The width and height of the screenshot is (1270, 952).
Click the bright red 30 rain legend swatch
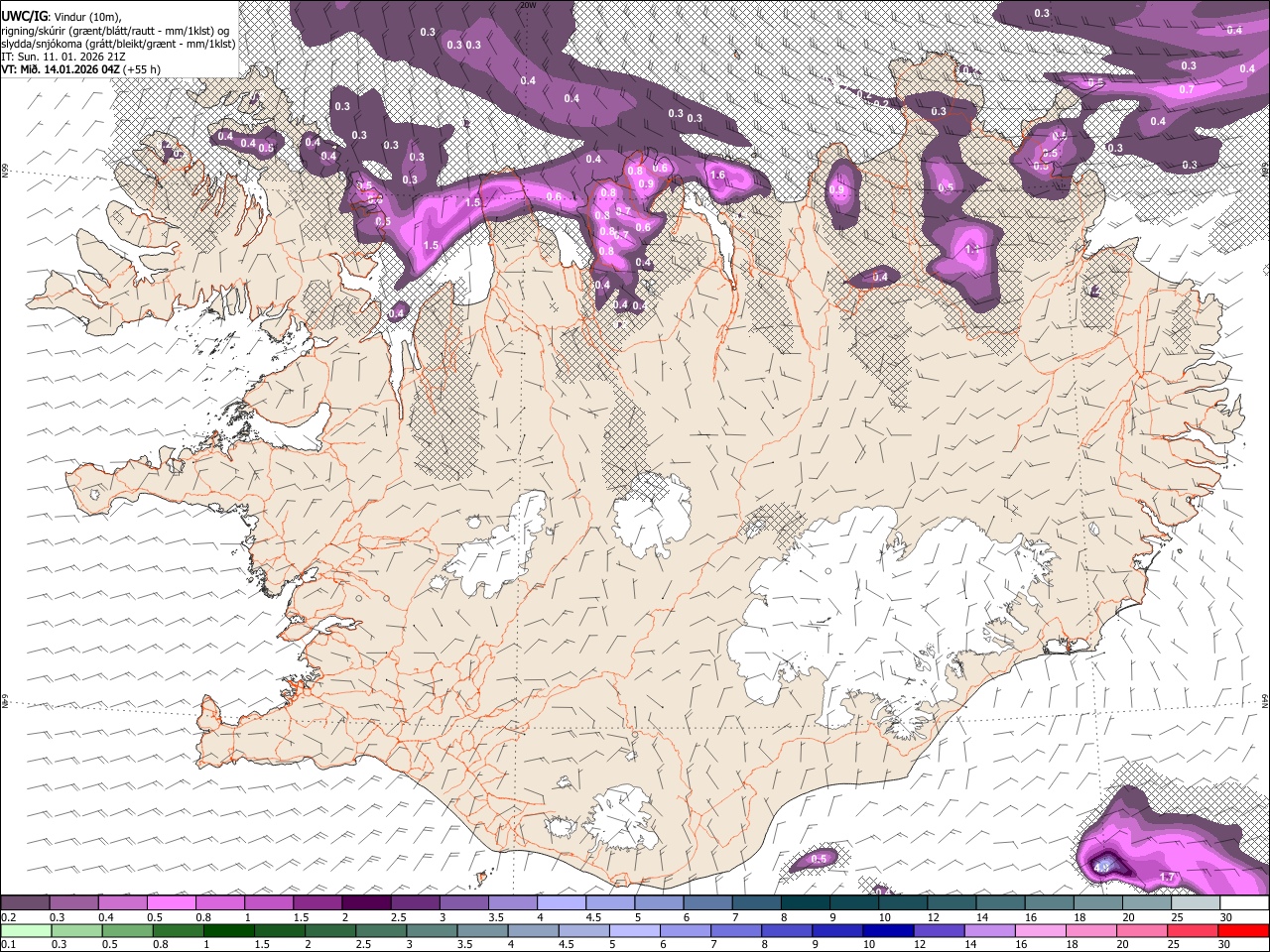(1242, 931)
